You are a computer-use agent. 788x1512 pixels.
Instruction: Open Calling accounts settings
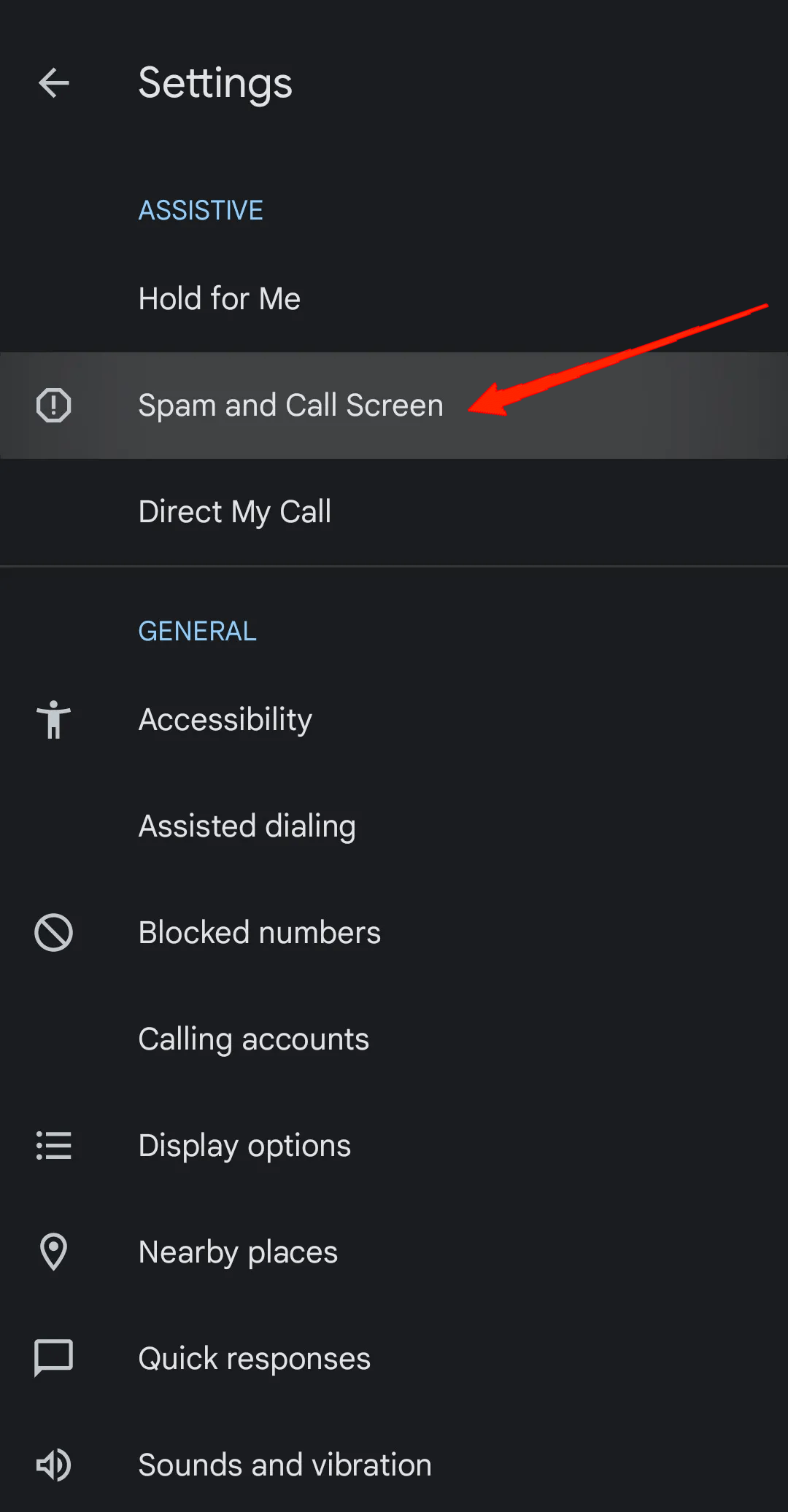coord(253,1039)
